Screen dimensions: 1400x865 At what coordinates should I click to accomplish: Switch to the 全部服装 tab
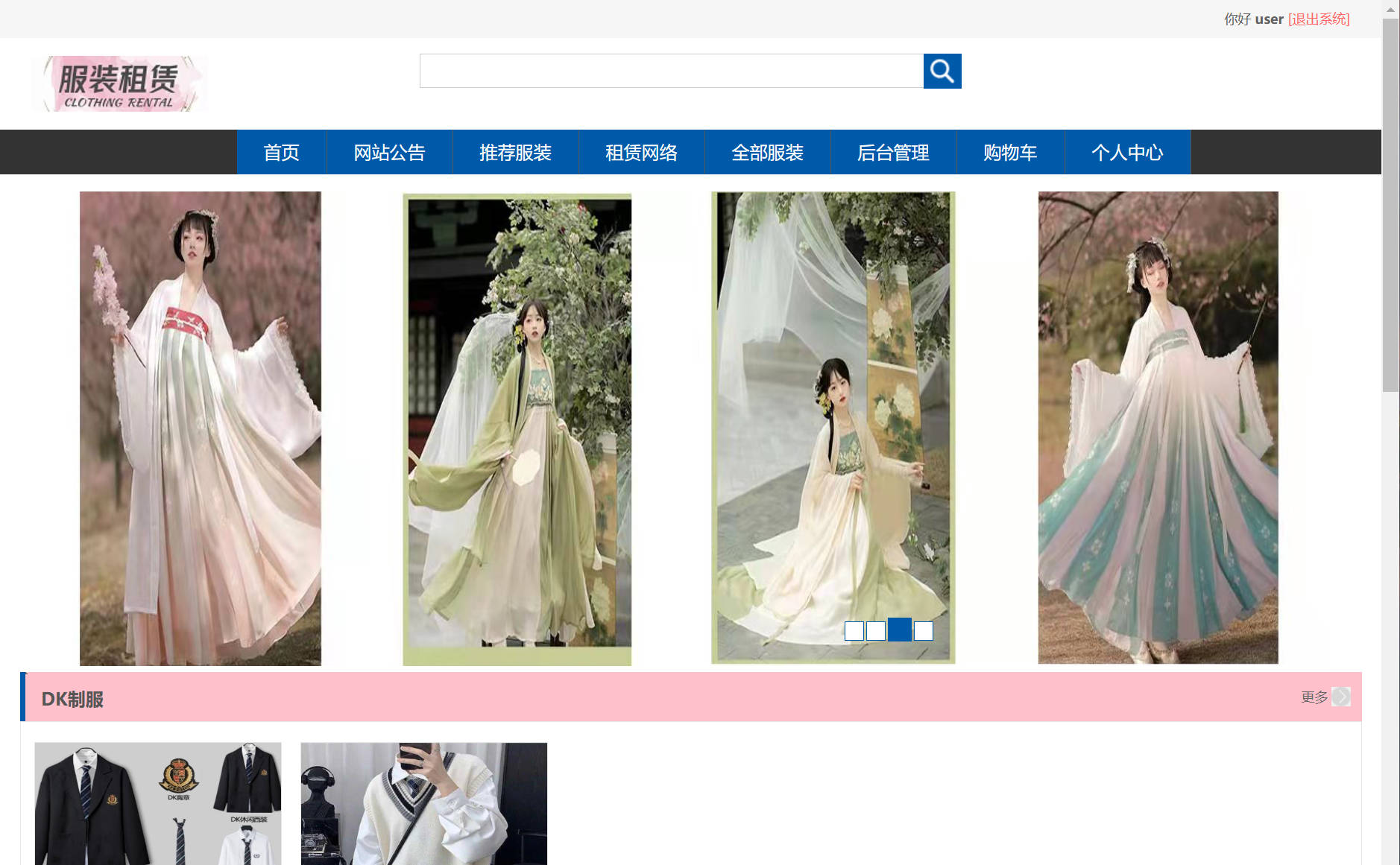[x=767, y=152]
